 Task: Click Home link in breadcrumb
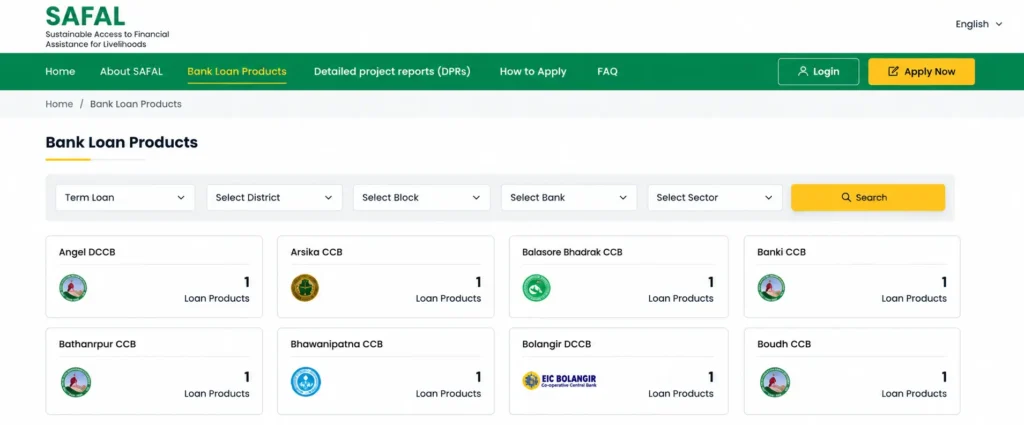coord(59,104)
